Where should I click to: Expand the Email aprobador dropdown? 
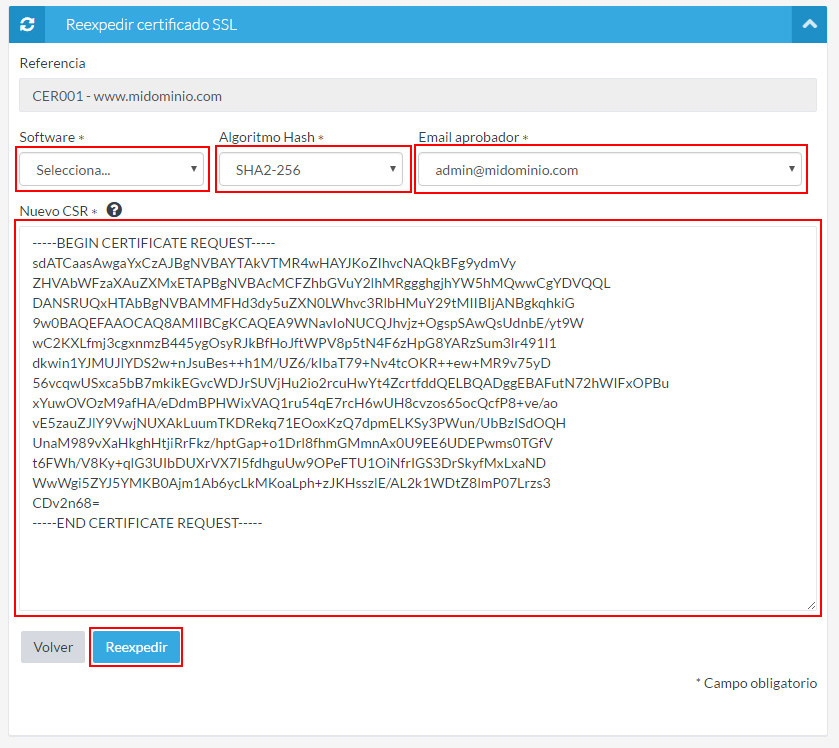610,170
